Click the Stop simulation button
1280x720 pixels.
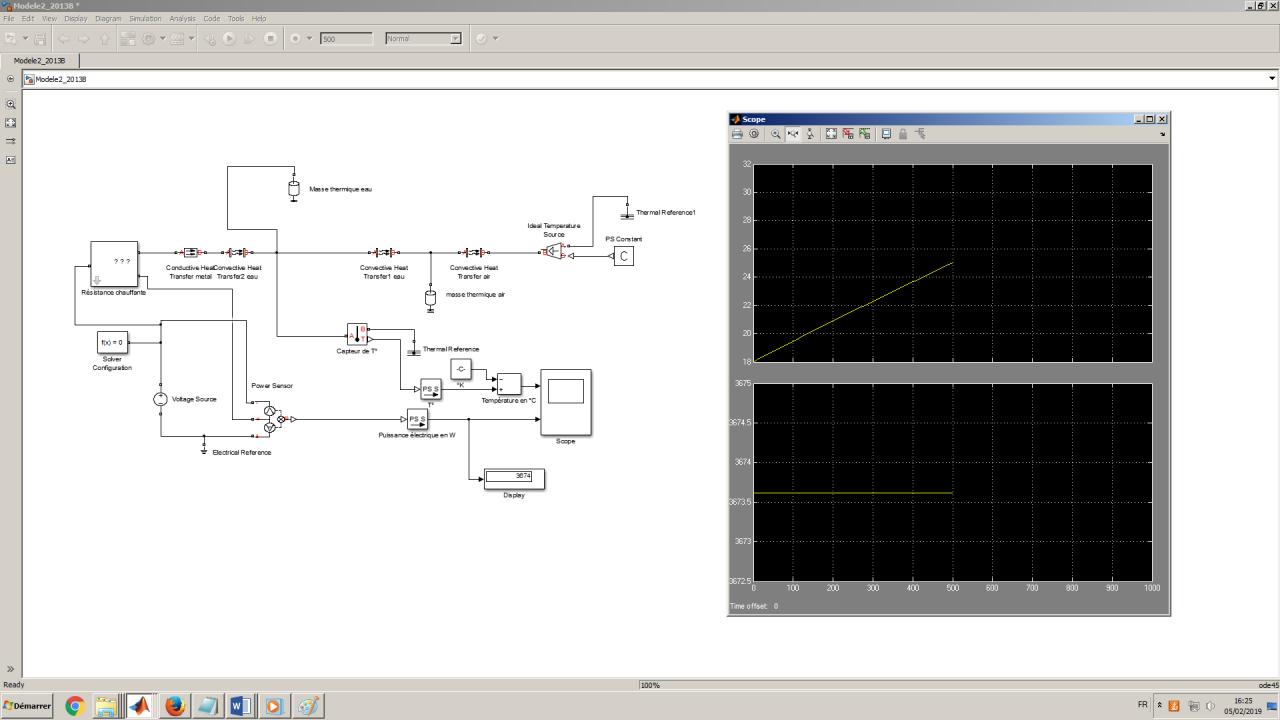[270, 39]
